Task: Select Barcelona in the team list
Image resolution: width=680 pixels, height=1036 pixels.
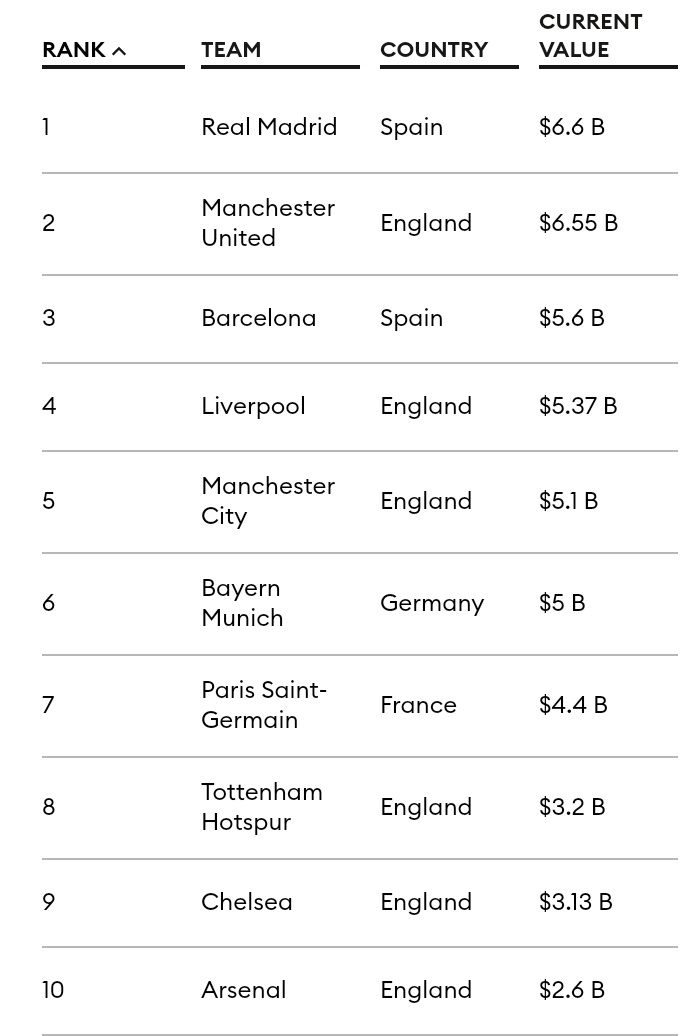Action: (x=258, y=318)
